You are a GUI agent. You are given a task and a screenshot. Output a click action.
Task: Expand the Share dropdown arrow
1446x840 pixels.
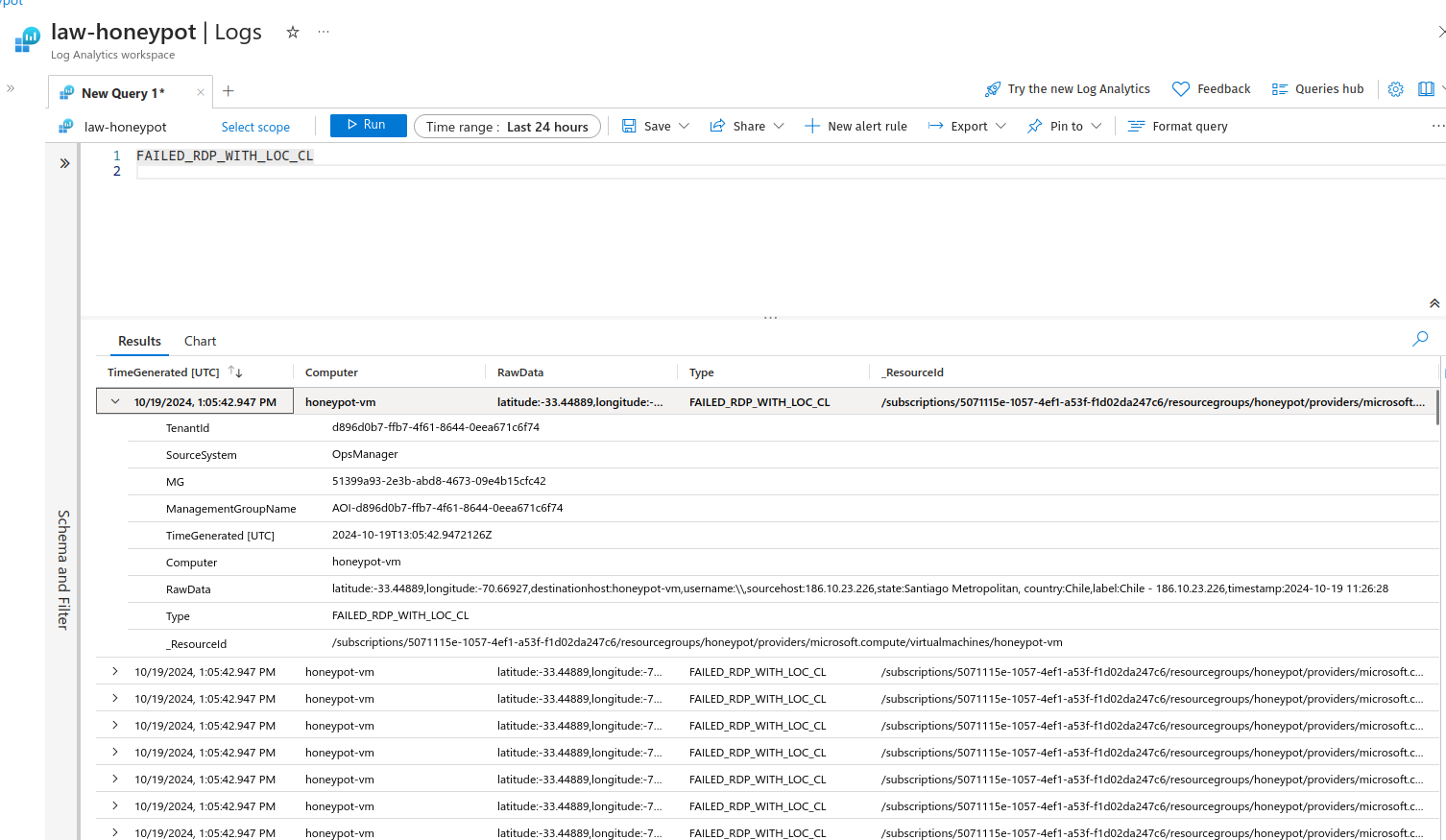779,126
